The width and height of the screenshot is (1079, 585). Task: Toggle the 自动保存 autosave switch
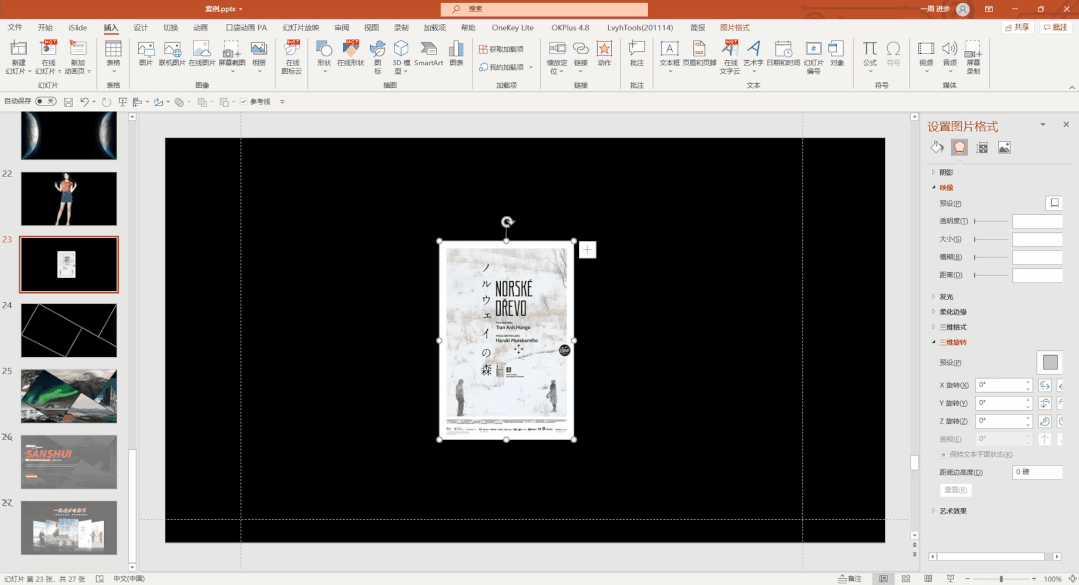(45, 101)
